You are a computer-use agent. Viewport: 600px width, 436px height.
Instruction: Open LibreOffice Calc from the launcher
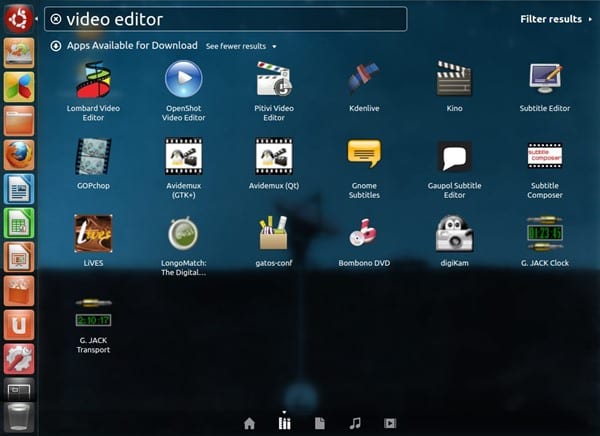click(x=19, y=223)
